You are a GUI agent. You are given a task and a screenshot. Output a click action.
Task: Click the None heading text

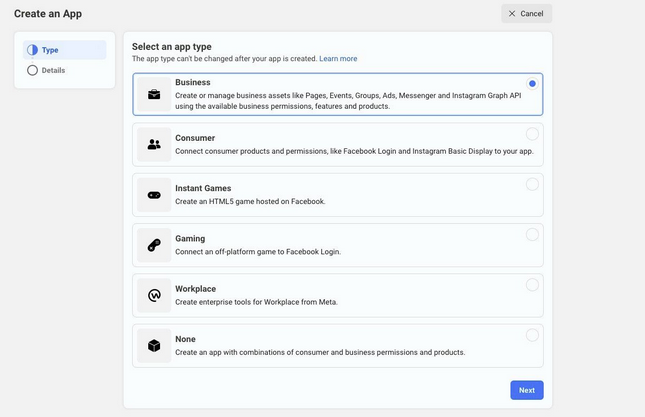click(185, 339)
